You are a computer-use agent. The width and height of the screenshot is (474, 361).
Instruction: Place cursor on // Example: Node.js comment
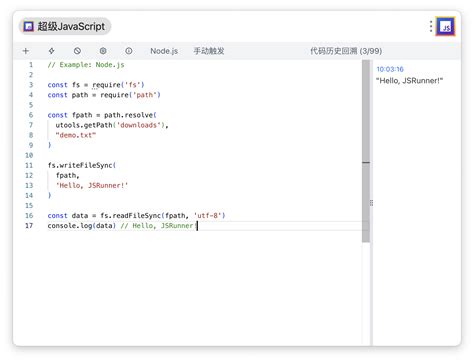pyautogui.click(x=86, y=65)
